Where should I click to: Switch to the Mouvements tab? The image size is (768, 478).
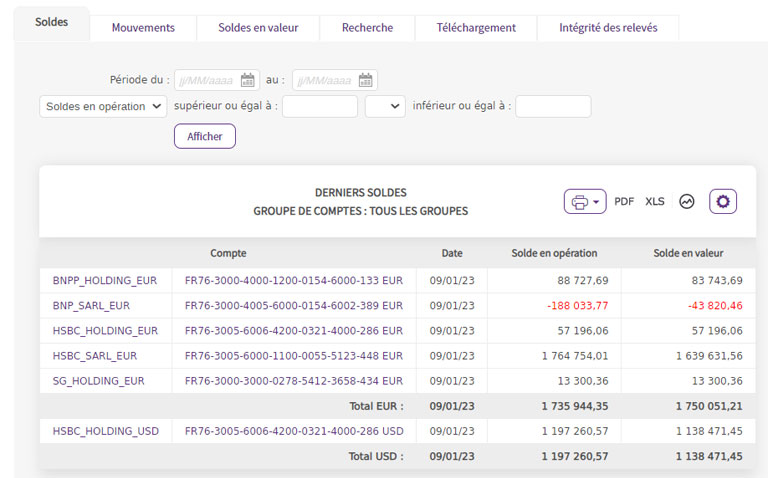[x=143, y=28]
